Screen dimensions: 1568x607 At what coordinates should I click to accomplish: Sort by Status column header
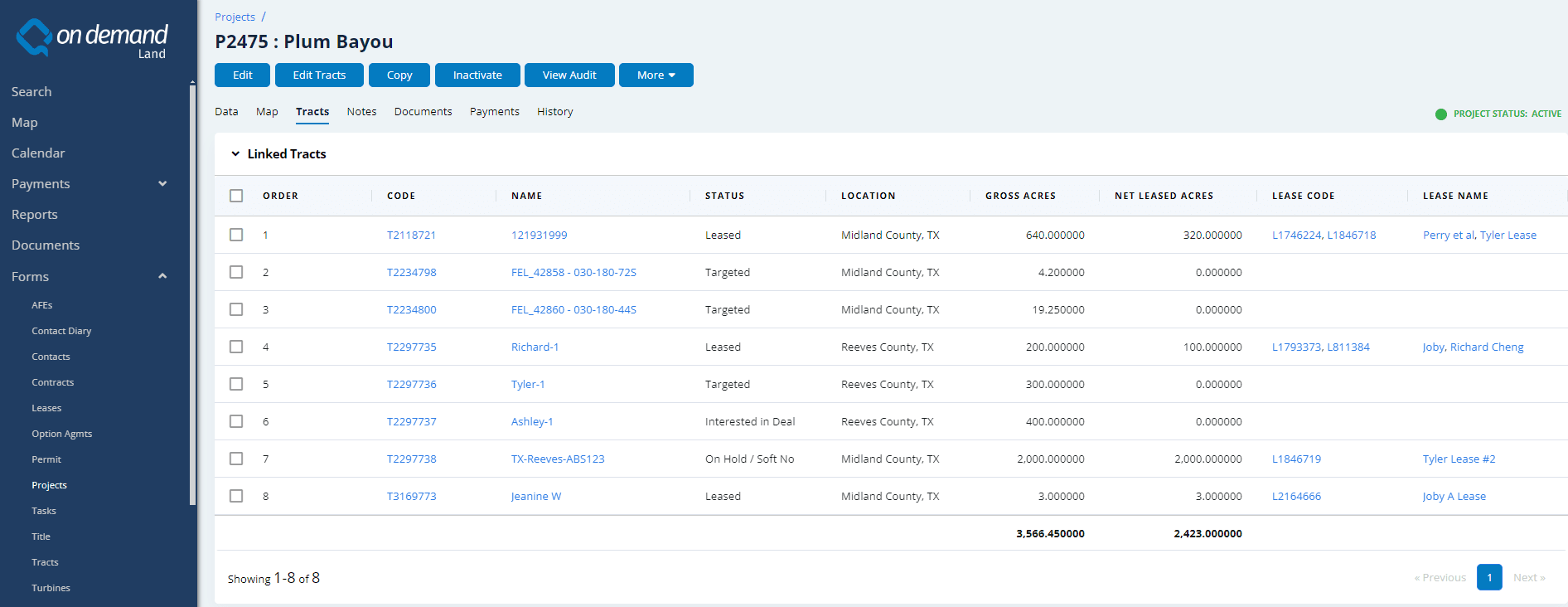point(724,196)
